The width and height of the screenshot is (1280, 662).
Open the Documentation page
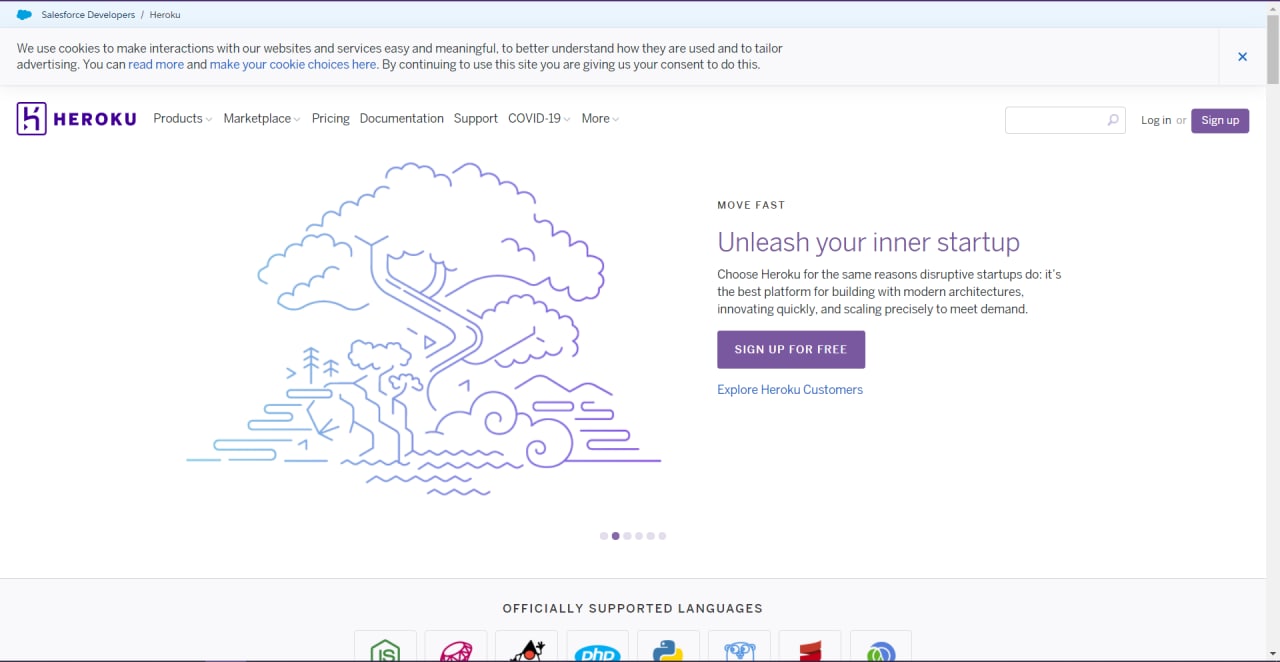(x=401, y=118)
